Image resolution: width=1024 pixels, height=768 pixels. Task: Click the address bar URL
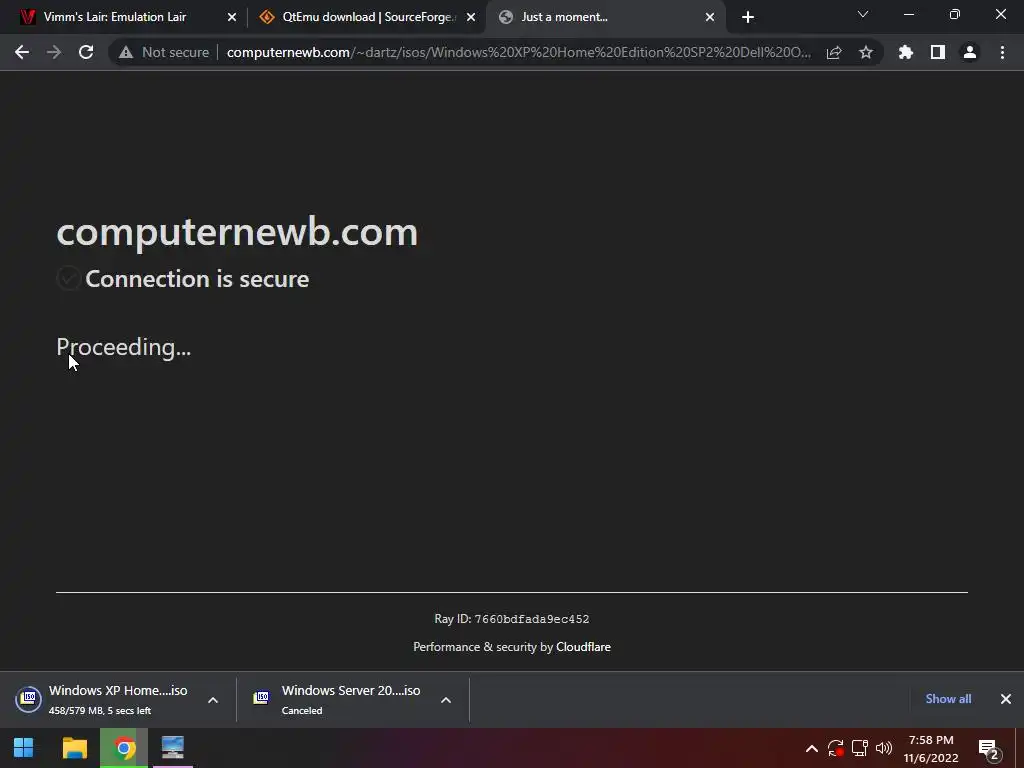click(519, 52)
